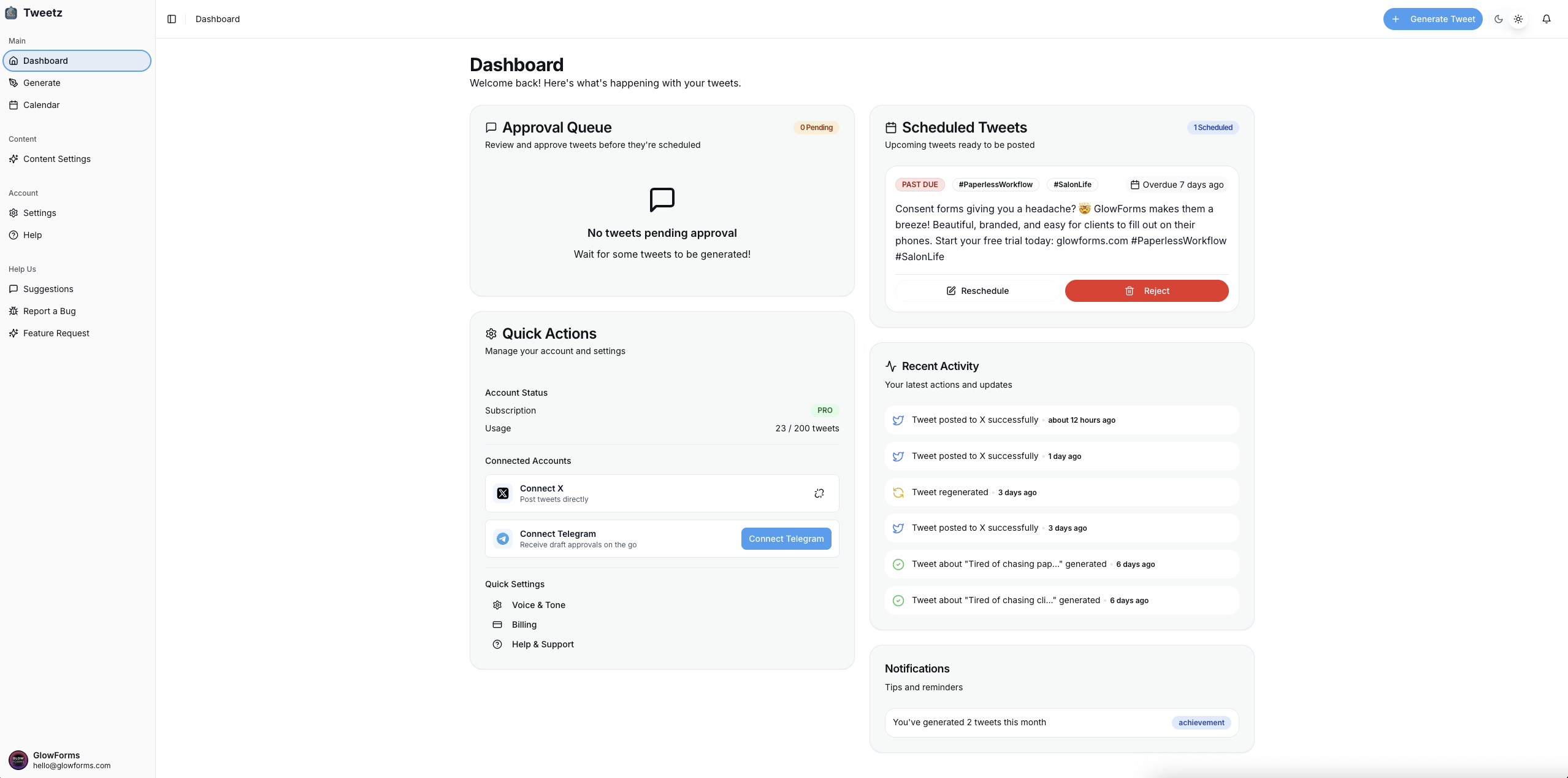Click Report a Bug in sidebar
This screenshot has width=1568, height=778.
coord(49,311)
